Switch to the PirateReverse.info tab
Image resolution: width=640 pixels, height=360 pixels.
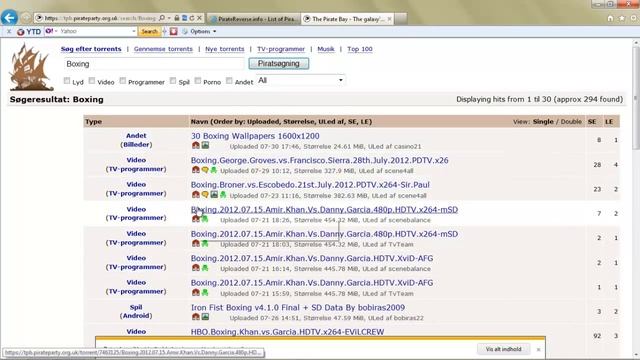(253, 19)
